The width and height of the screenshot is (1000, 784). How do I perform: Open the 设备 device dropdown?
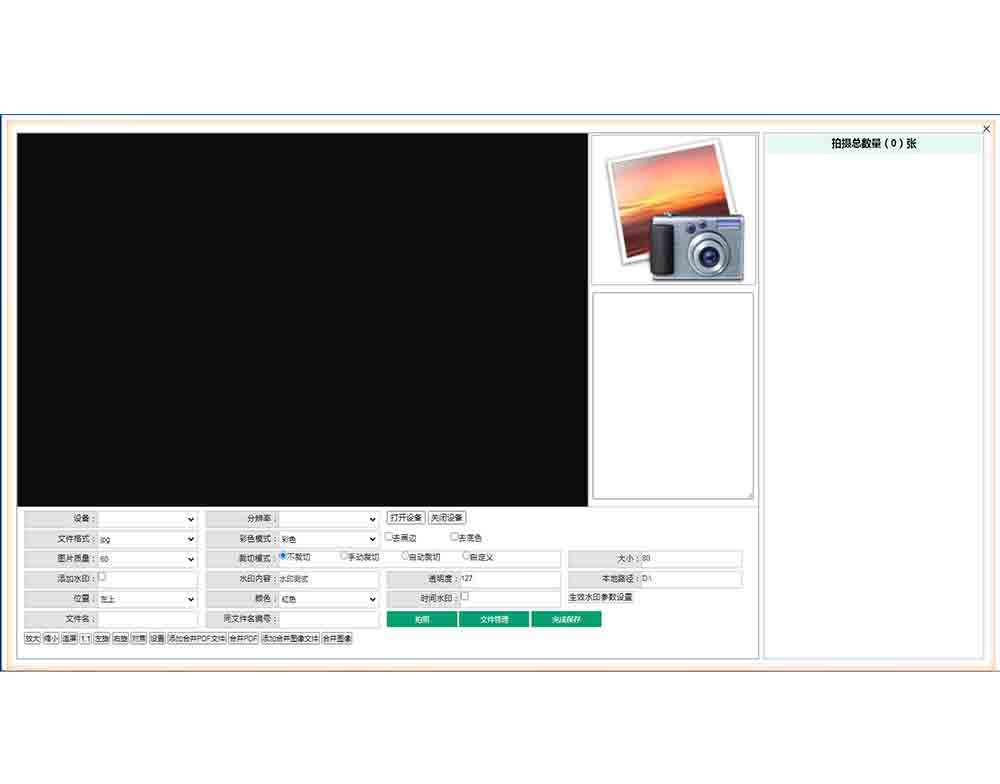pos(147,520)
